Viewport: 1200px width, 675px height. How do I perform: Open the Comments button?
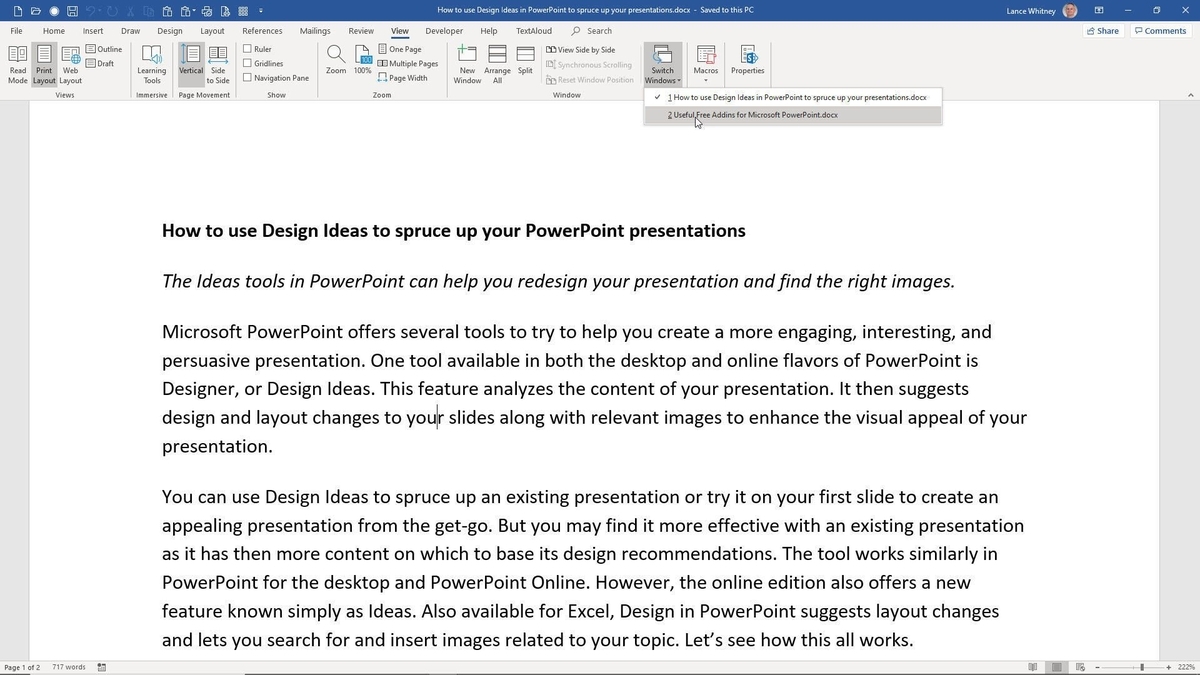coord(1160,31)
